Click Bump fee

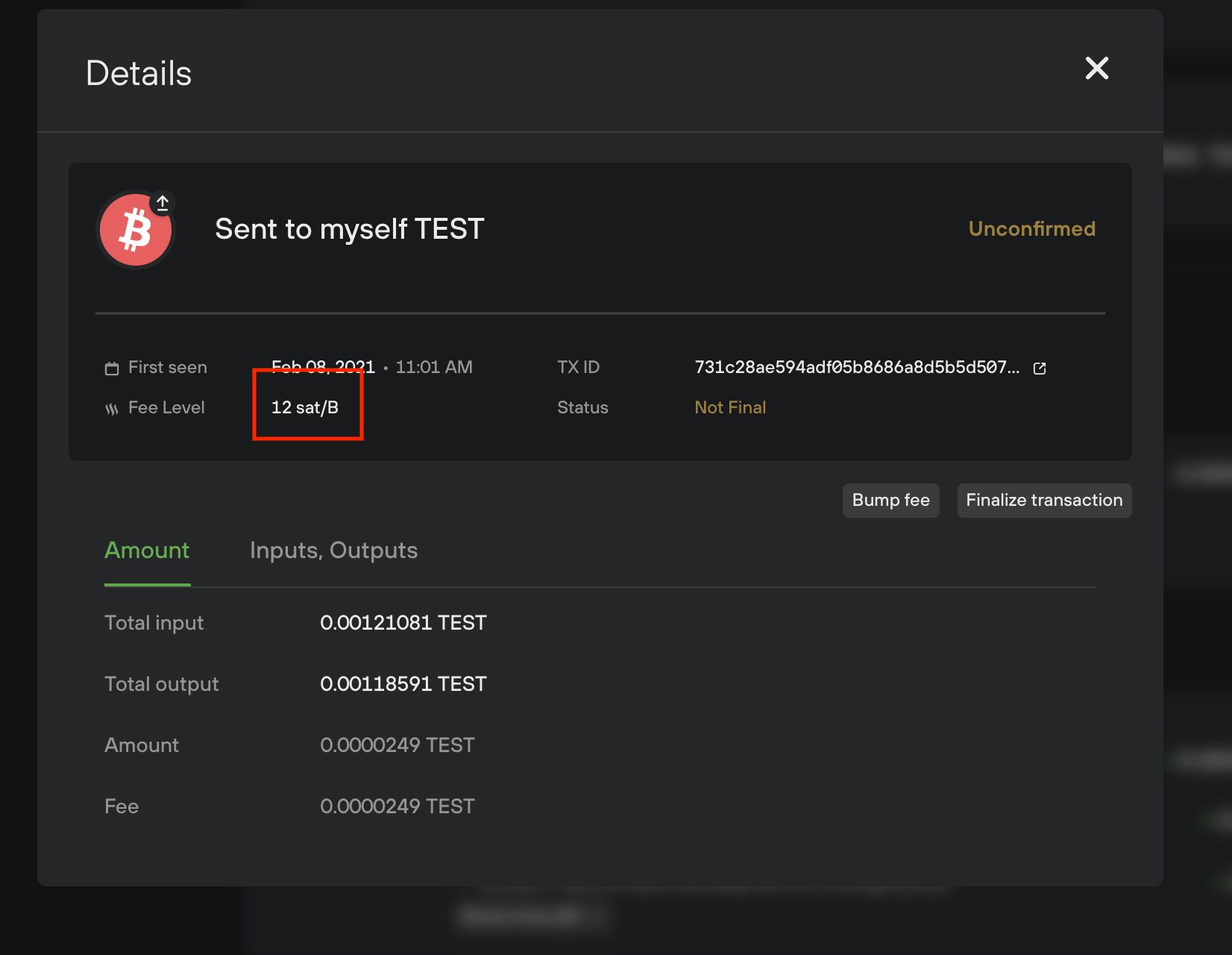890,500
